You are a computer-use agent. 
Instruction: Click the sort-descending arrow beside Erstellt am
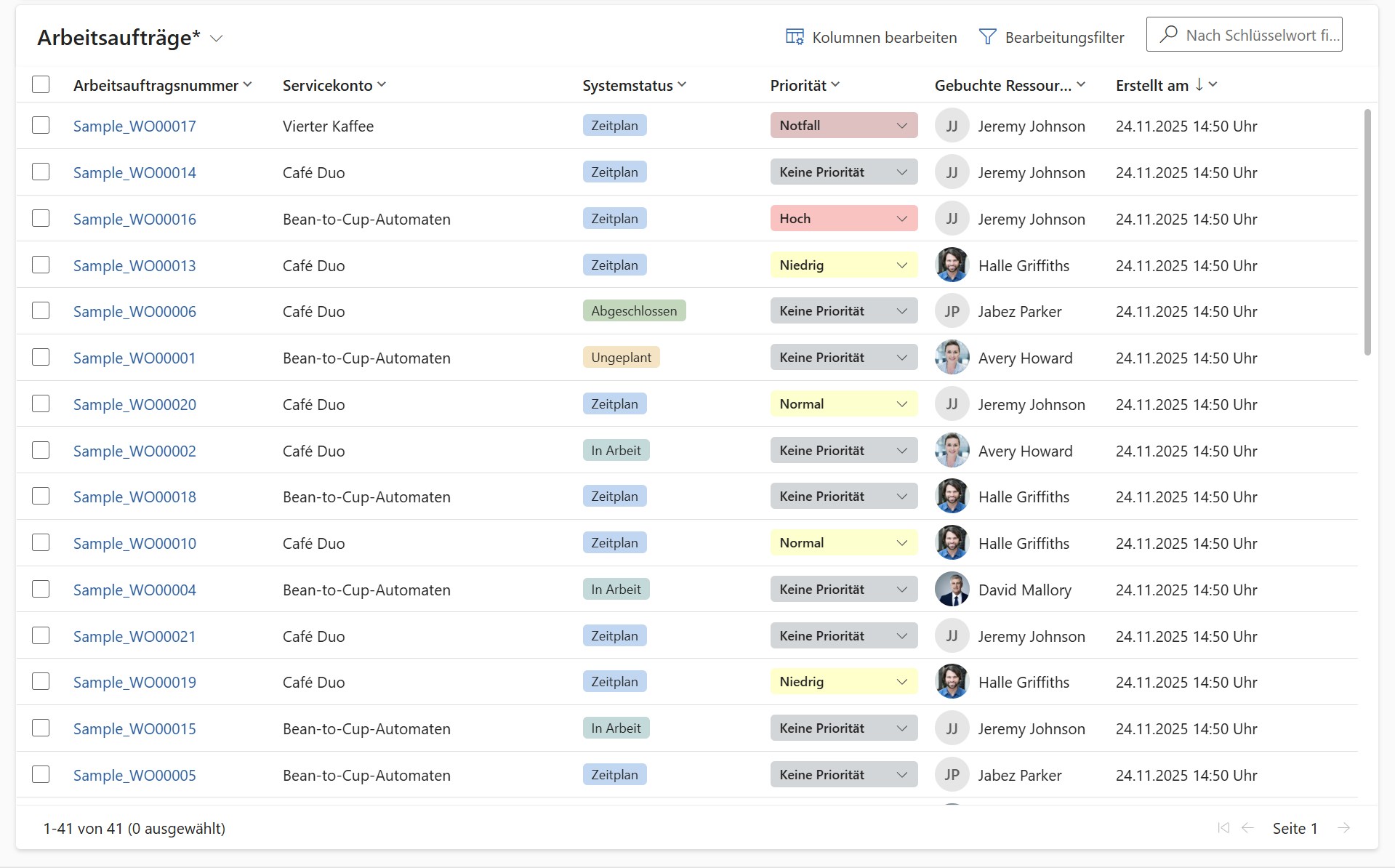point(1199,85)
